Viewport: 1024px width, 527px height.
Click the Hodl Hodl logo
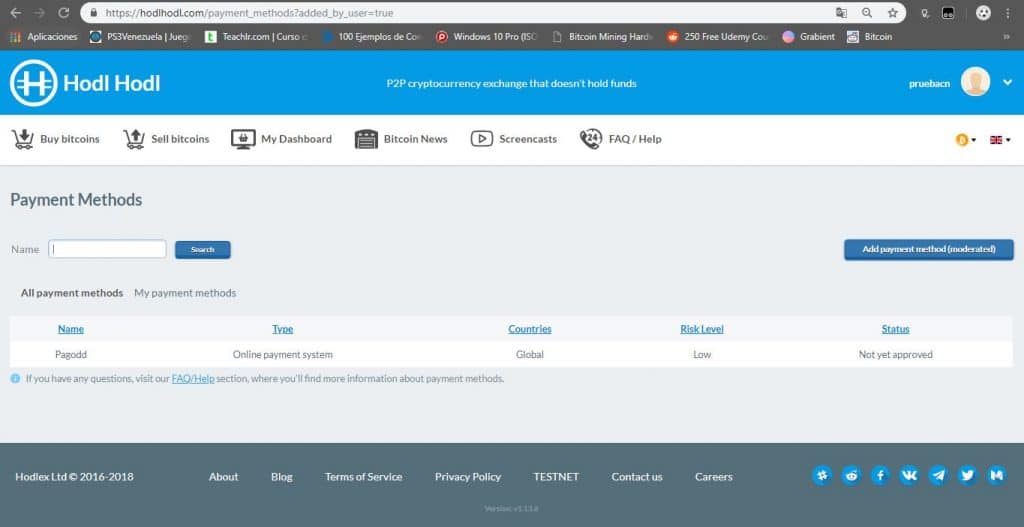[x=85, y=83]
